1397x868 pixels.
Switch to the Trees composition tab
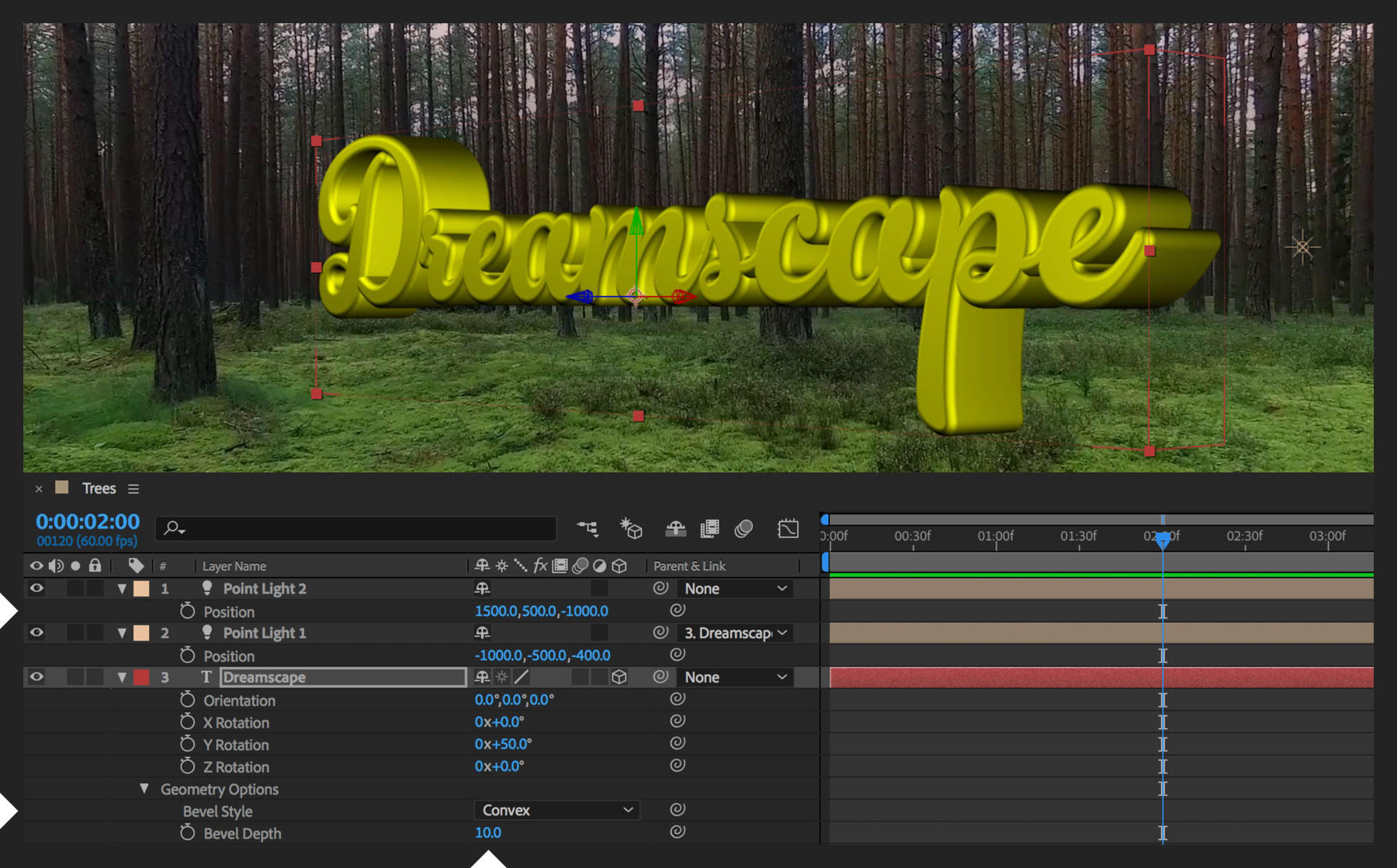pos(98,488)
